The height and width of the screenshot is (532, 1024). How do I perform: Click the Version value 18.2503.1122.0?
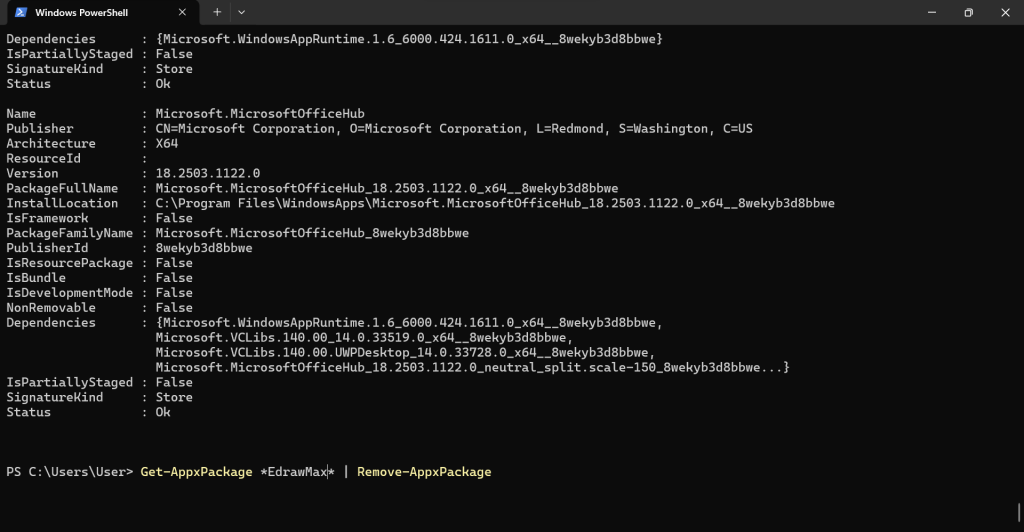tap(208, 173)
